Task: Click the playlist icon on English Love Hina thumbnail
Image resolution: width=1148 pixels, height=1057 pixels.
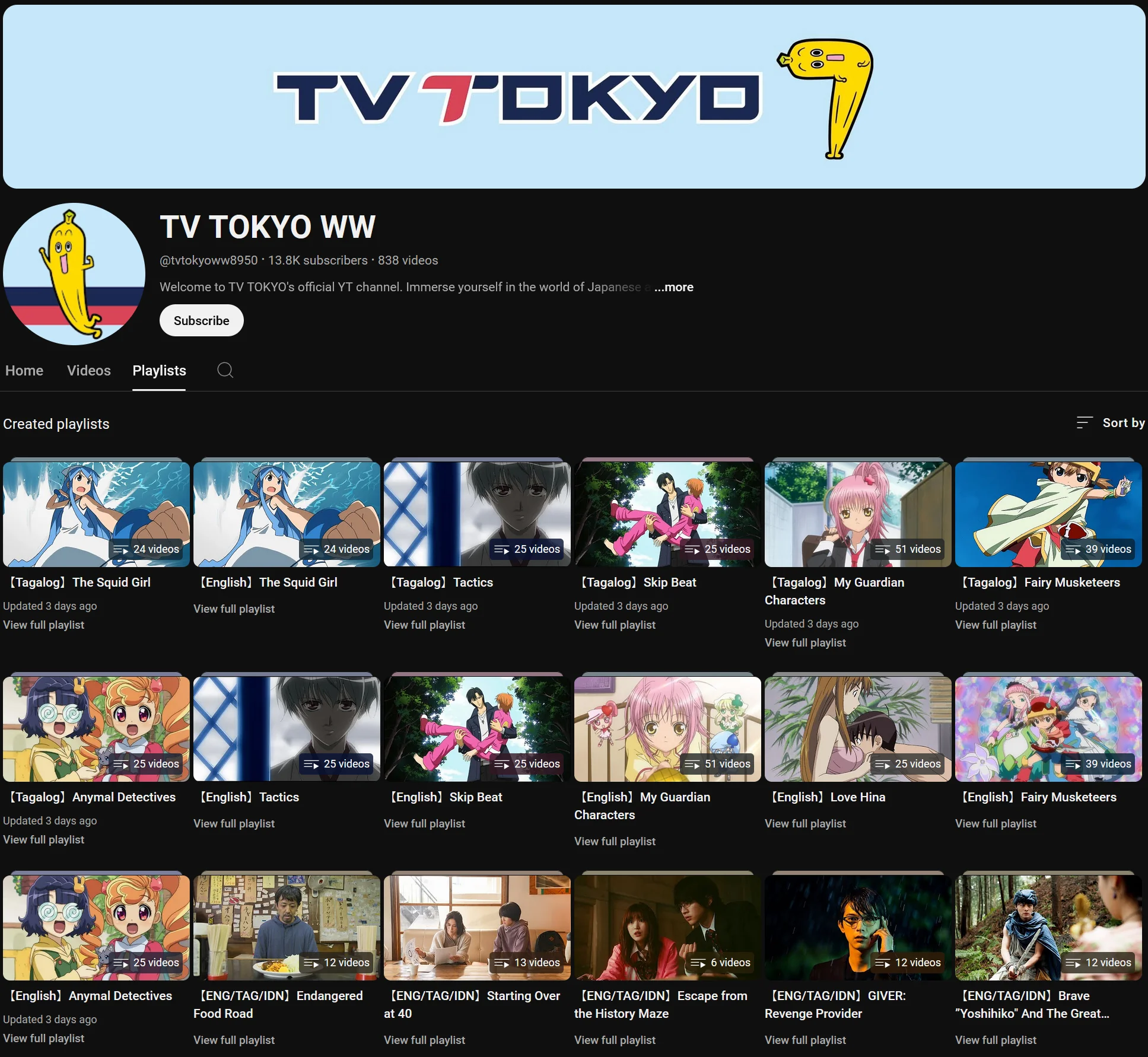Action: click(883, 764)
